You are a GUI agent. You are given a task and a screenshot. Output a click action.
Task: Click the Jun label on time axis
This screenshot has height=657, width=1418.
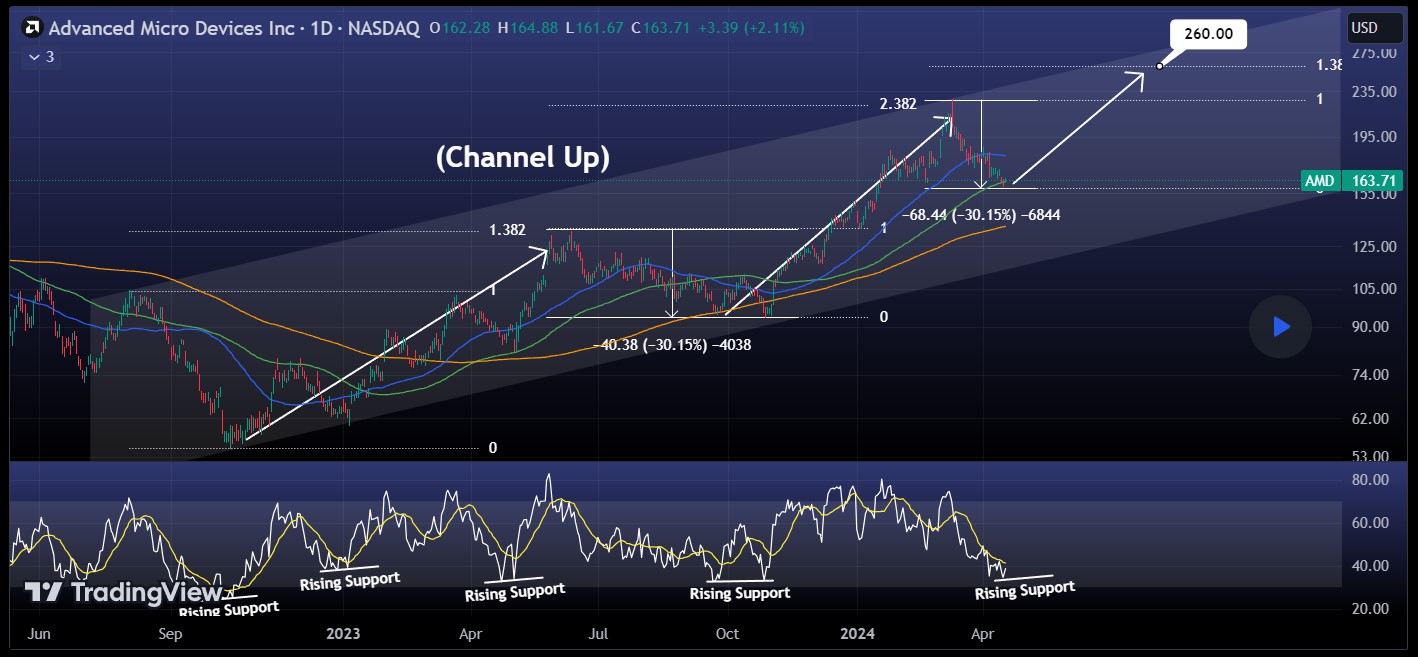tap(39, 634)
